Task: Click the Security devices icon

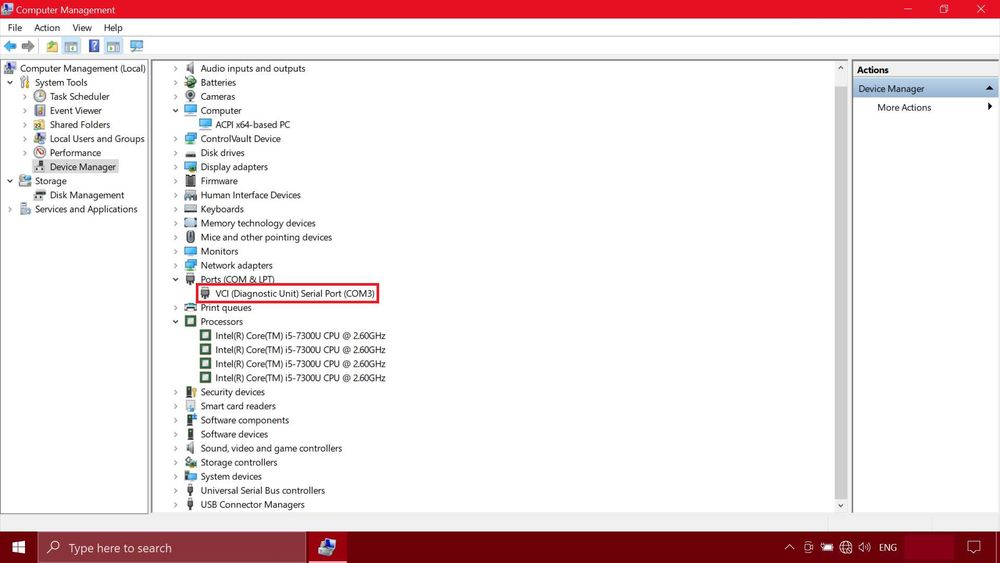Action: (190, 392)
